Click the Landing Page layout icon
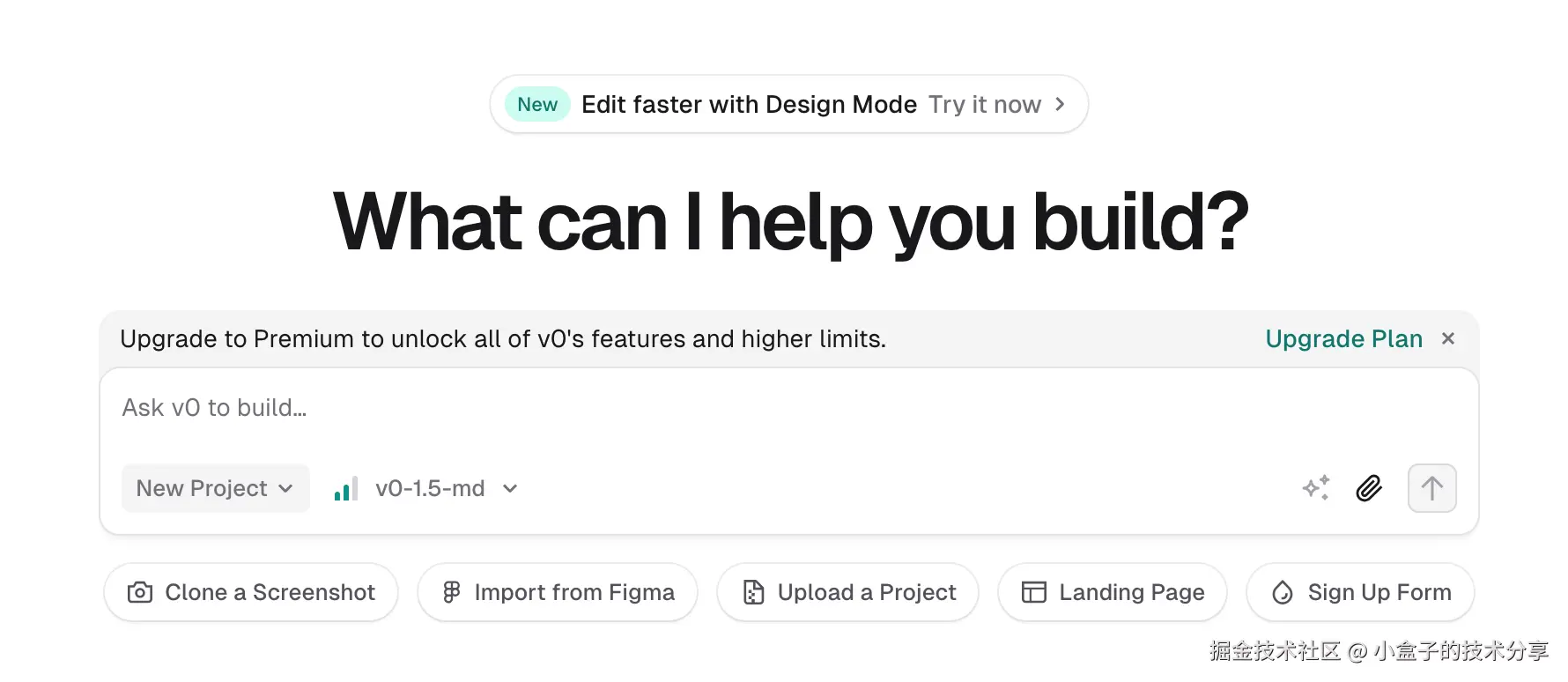 coord(1033,592)
